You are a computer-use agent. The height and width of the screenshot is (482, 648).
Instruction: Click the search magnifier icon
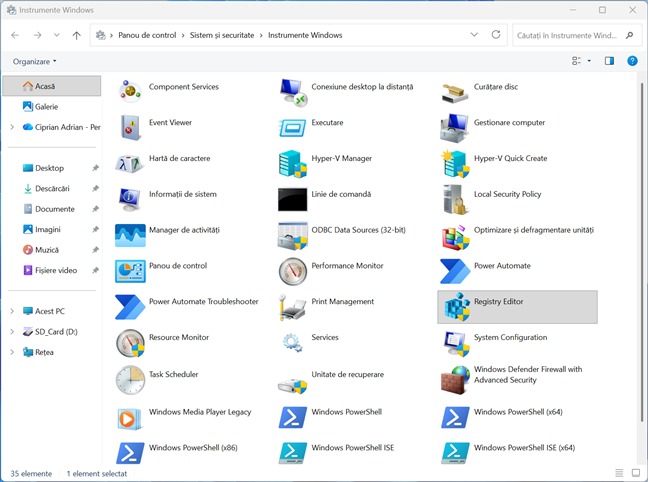pos(629,35)
